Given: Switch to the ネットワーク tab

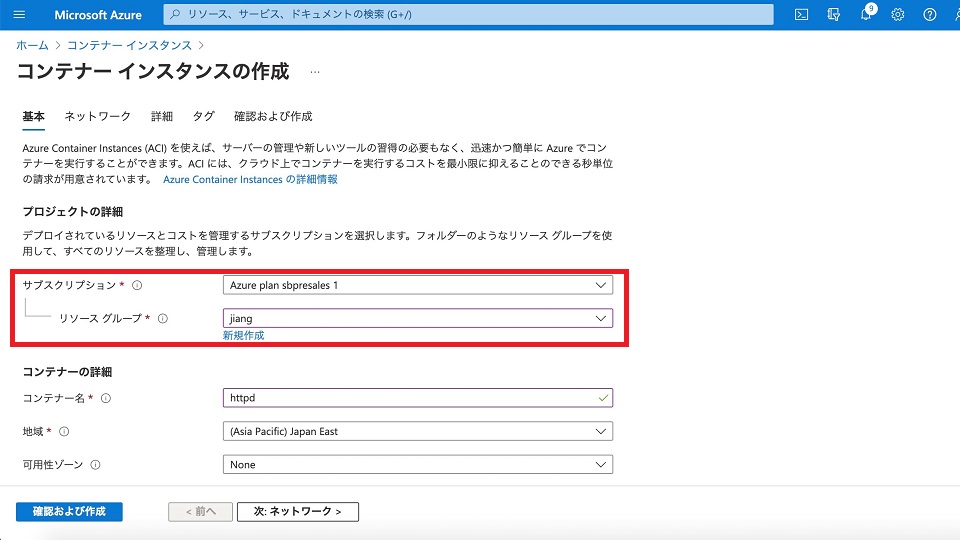Looking at the screenshot, I should (x=97, y=116).
